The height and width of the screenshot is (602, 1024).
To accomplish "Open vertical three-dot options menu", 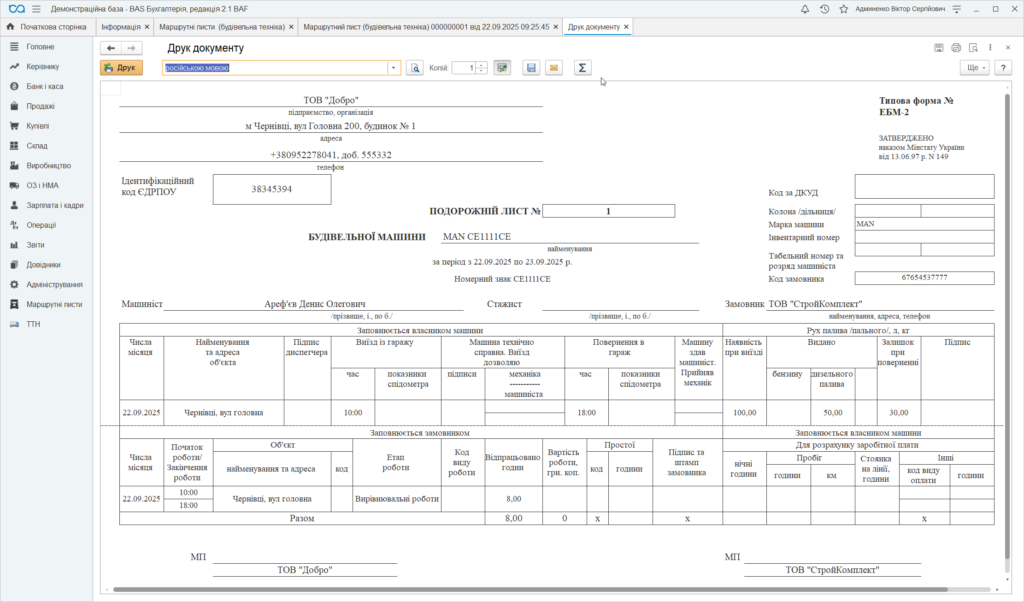I will [990, 48].
